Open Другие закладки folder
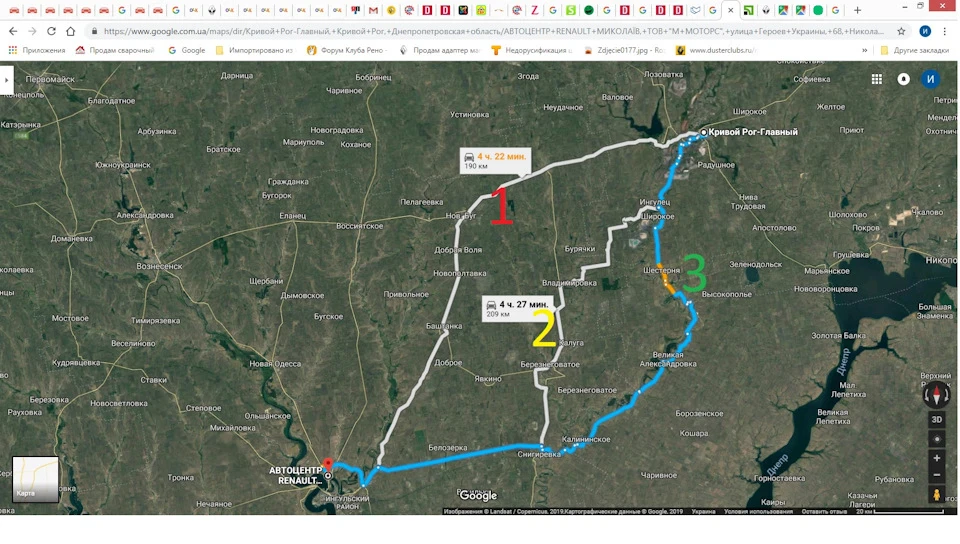 915,50
